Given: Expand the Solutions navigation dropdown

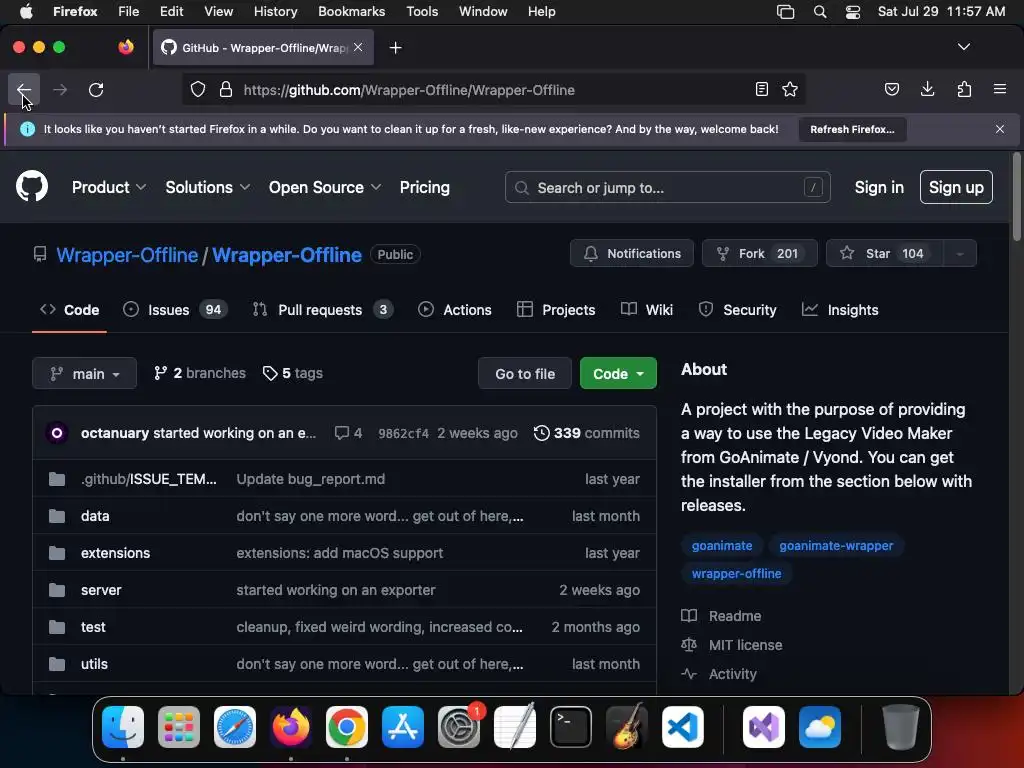Looking at the screenshot, I should (208, 187).
